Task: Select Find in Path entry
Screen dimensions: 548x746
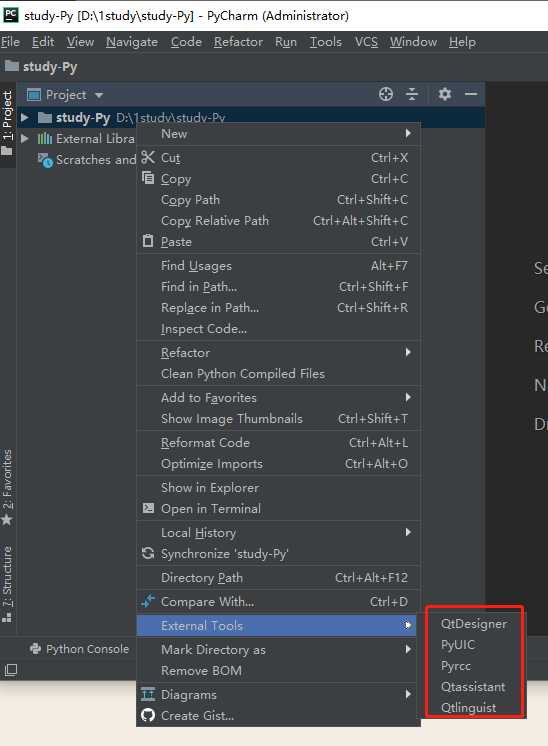Action: pyautogui.click(x=278, y=286)
